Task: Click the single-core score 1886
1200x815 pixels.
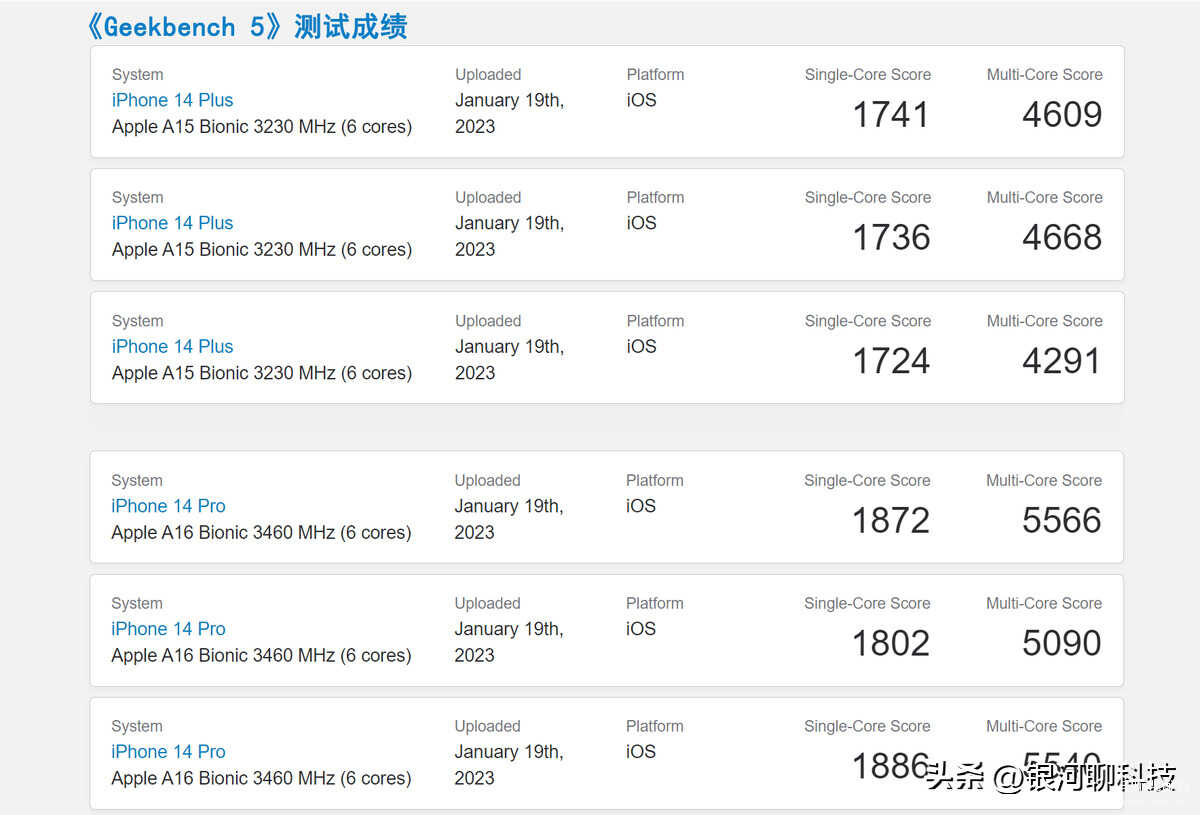Action: [x=891, y=767]
